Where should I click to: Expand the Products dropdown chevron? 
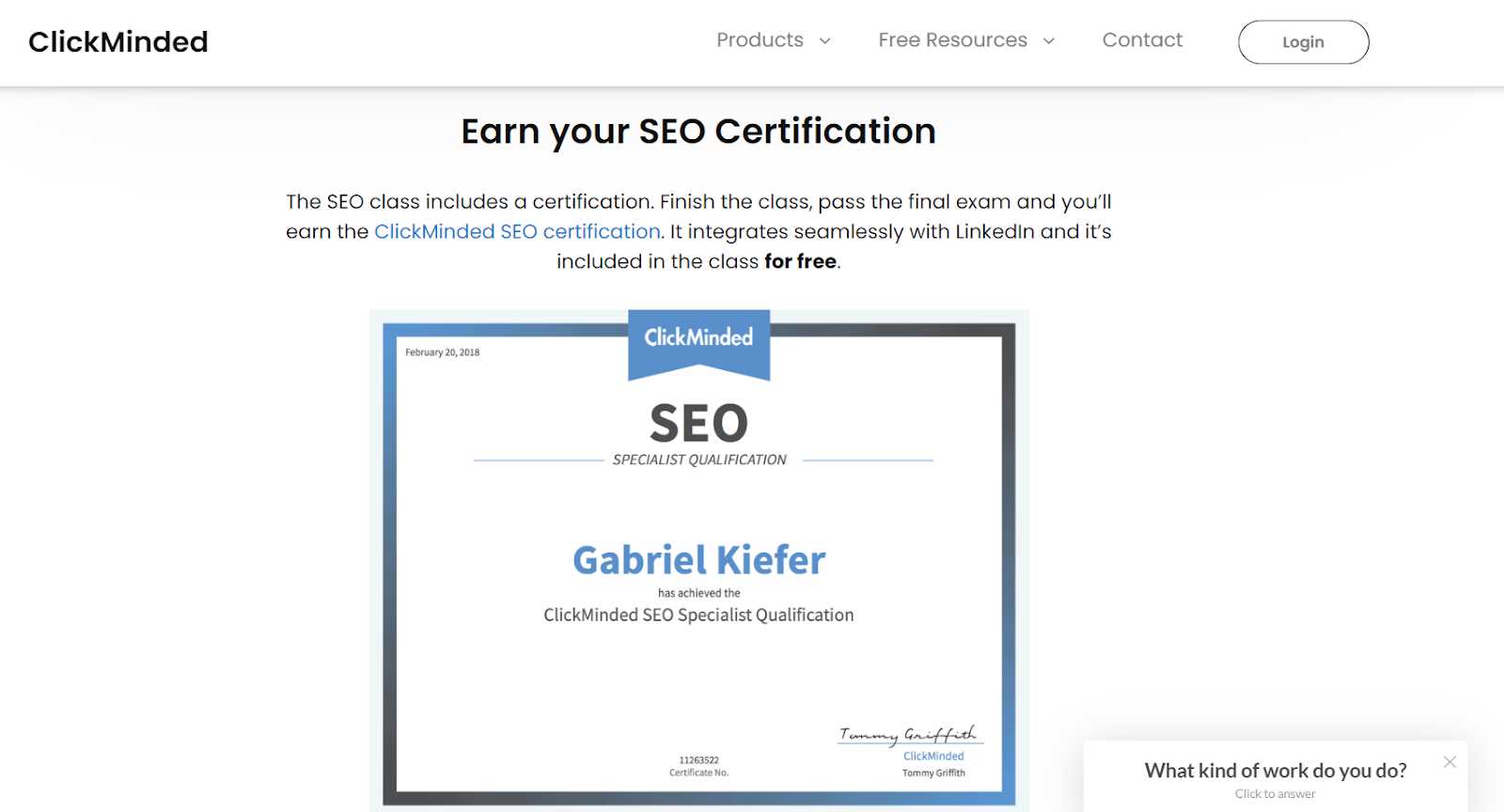[824, 41]
